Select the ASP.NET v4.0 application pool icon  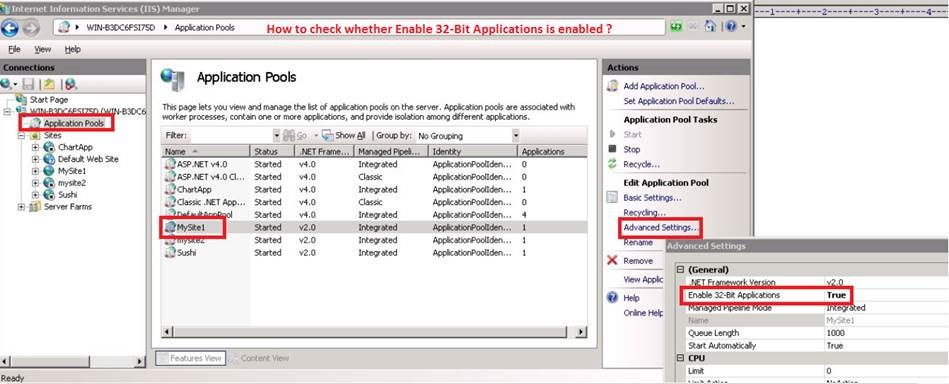(x=170, y=164)
